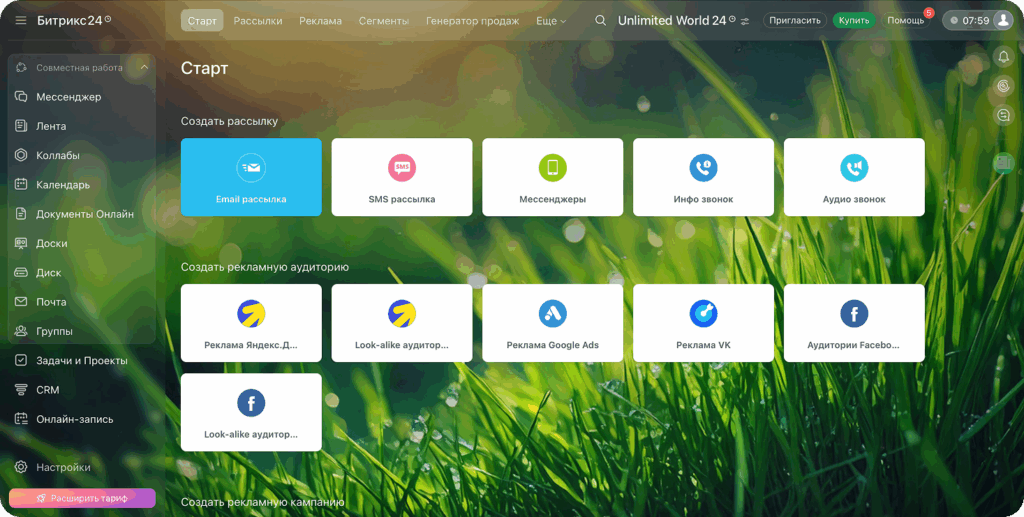
Task: Click the Инфо звонок phone icon
Action: [x=703, y=167]
